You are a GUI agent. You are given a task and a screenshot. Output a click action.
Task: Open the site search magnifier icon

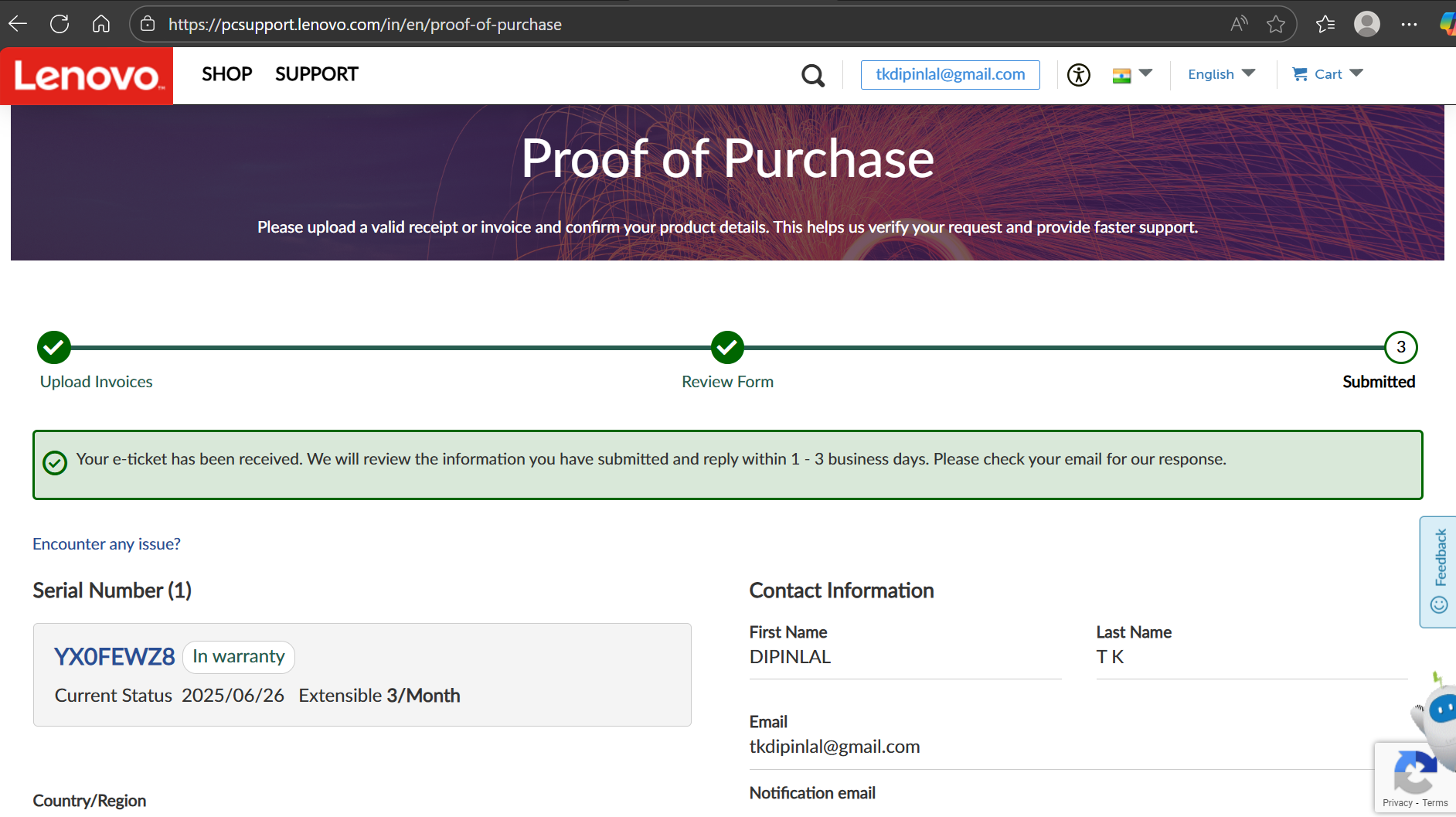812,75
